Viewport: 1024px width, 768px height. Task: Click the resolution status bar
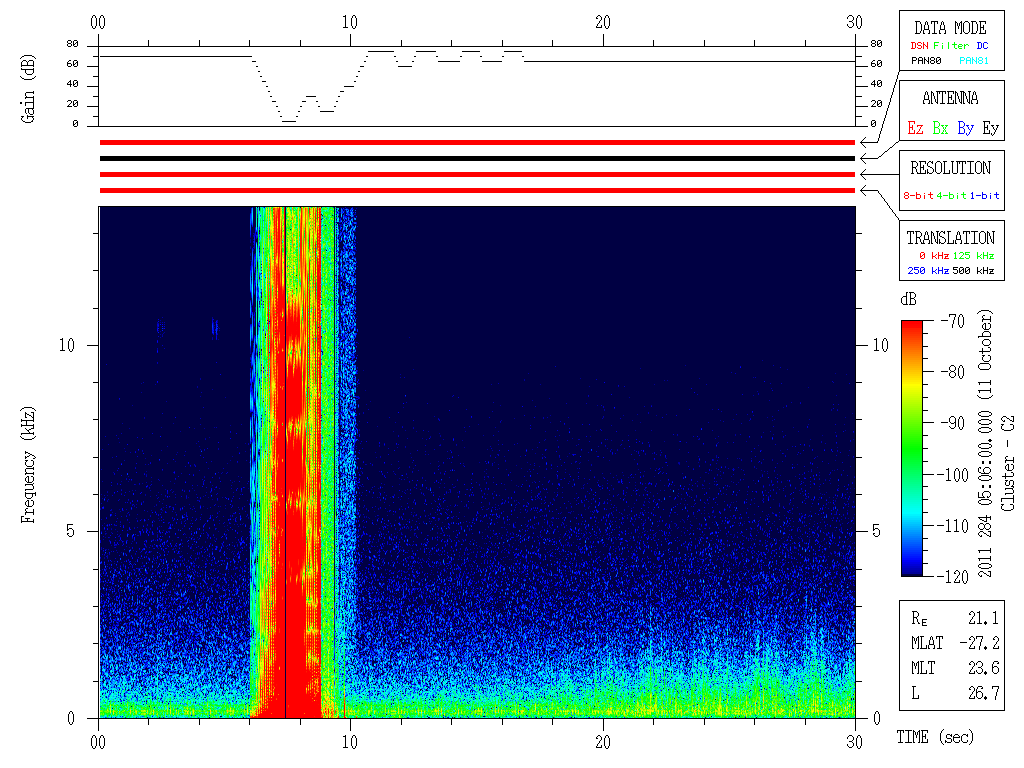[477, 174]
